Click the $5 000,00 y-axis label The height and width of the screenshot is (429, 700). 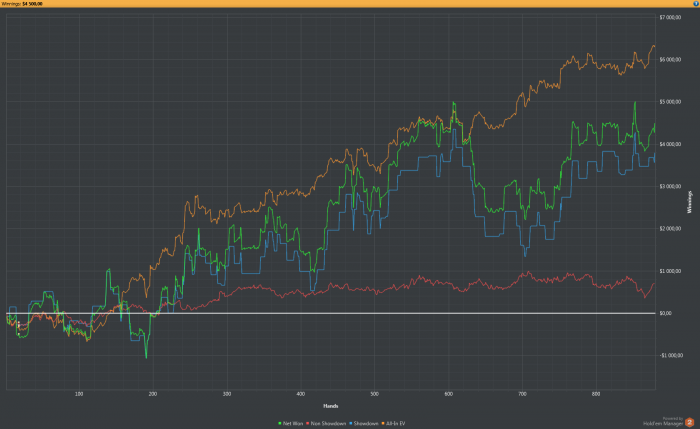coord(670,102)
